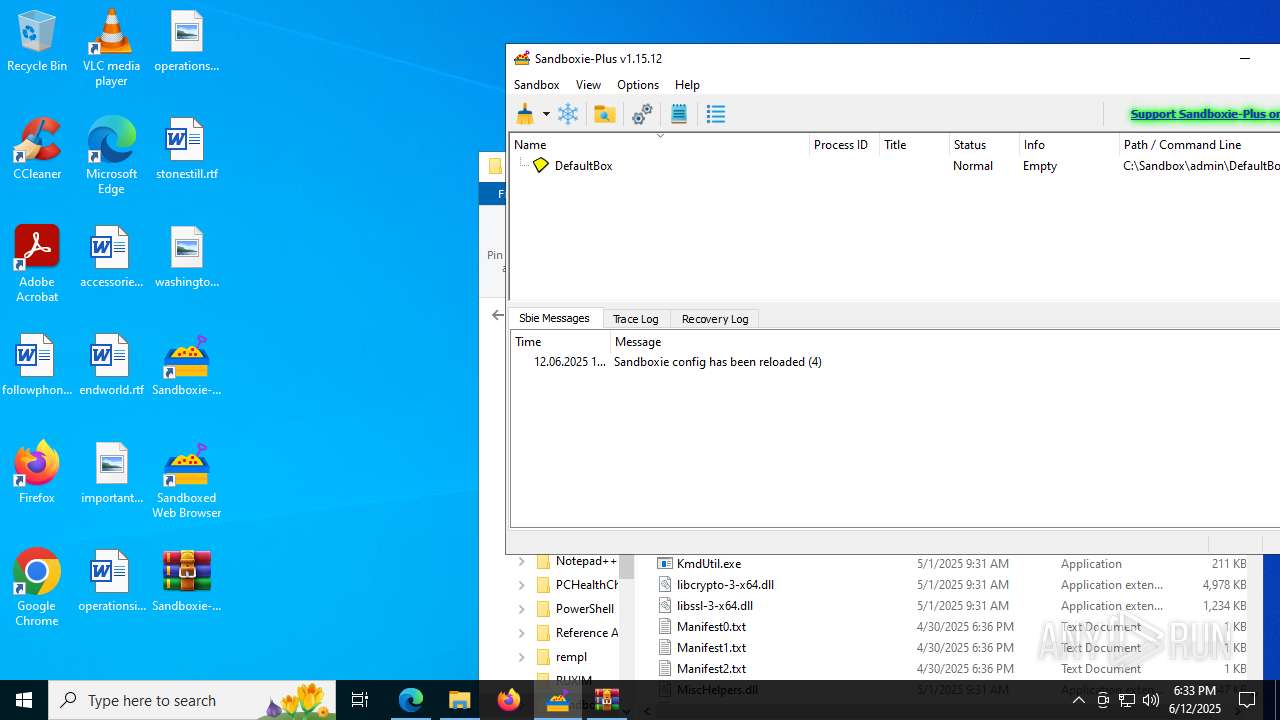Click the Edit ini notepad icon
This screenshot has width=1280, height=720.
(x=679, y=114)
